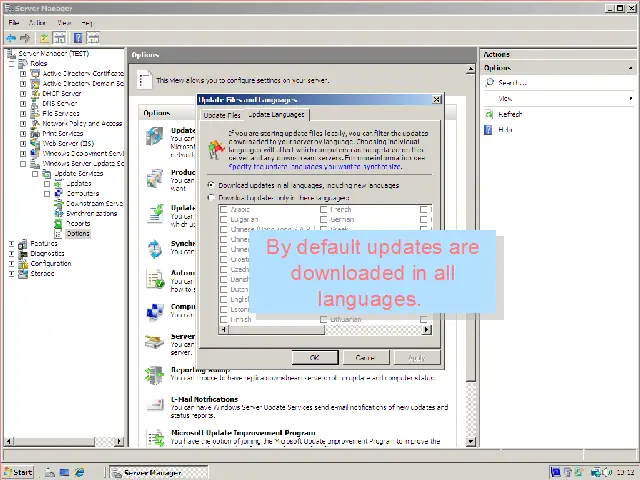640x480 pixels.
Task: Tick the Arabic language checkbox
Action: tap(223, 209)
